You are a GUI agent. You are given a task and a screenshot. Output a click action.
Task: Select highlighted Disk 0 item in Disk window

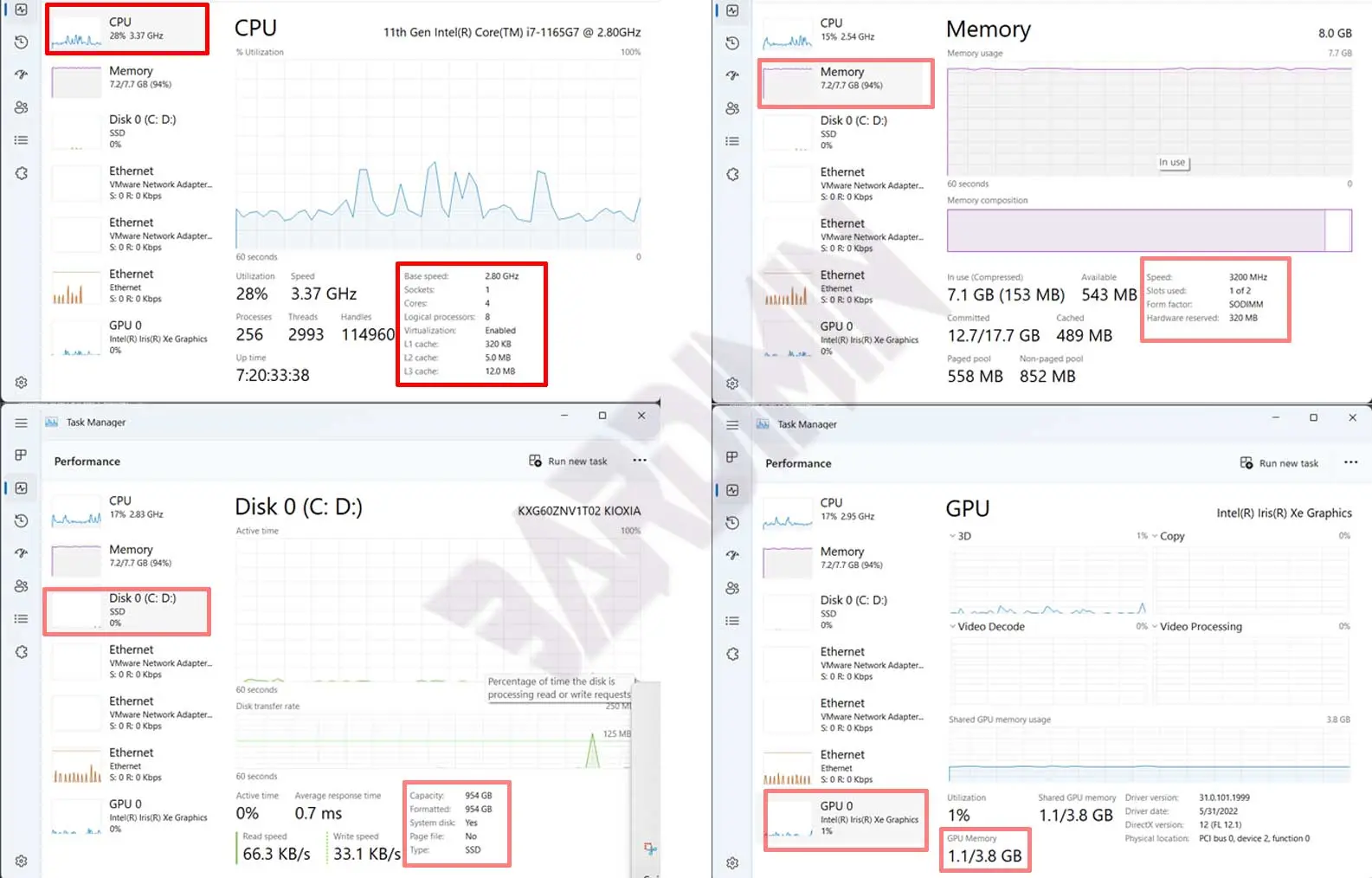click(x=127, y=610)
